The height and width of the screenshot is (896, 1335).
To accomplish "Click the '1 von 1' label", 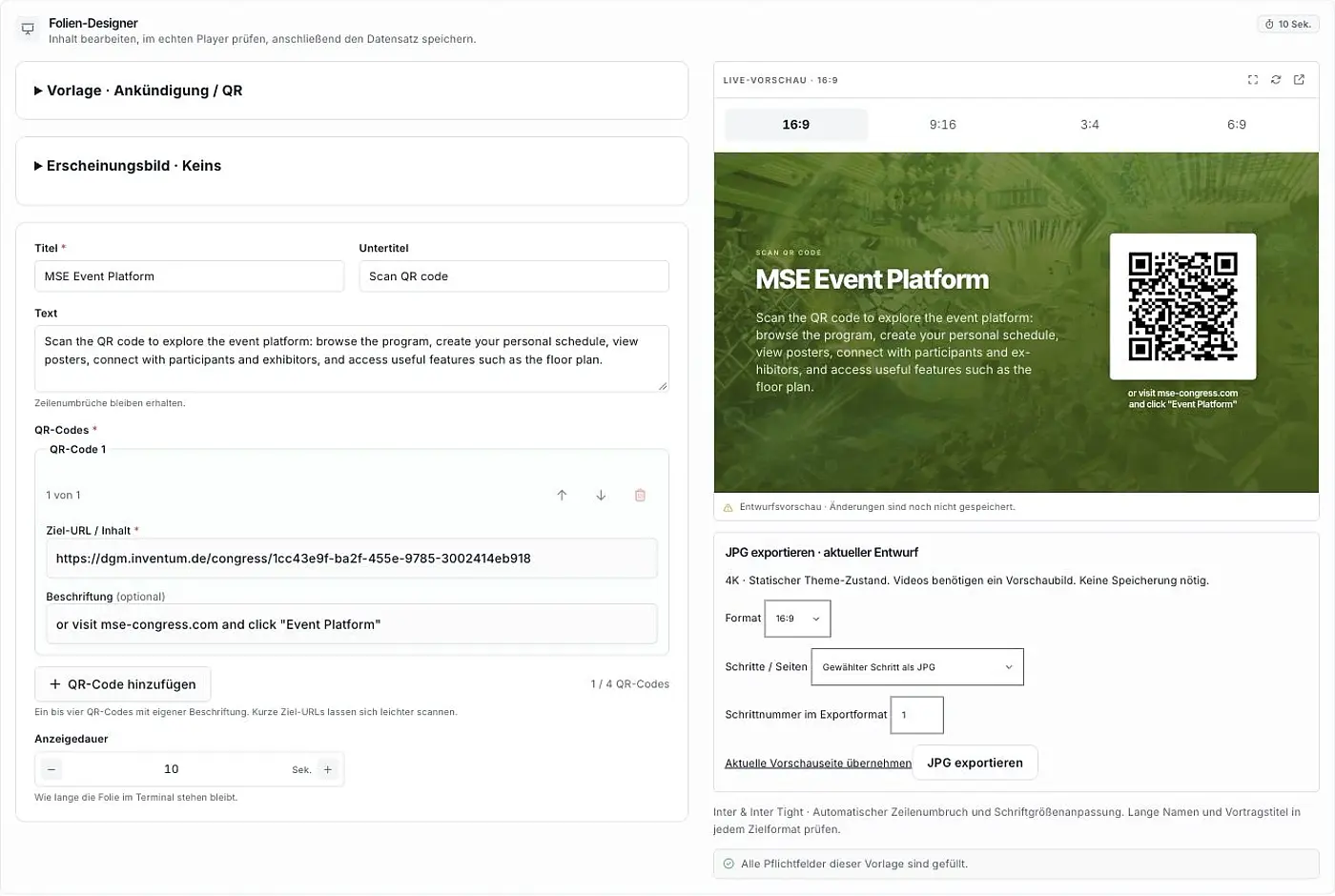I will tap(63, 496).
